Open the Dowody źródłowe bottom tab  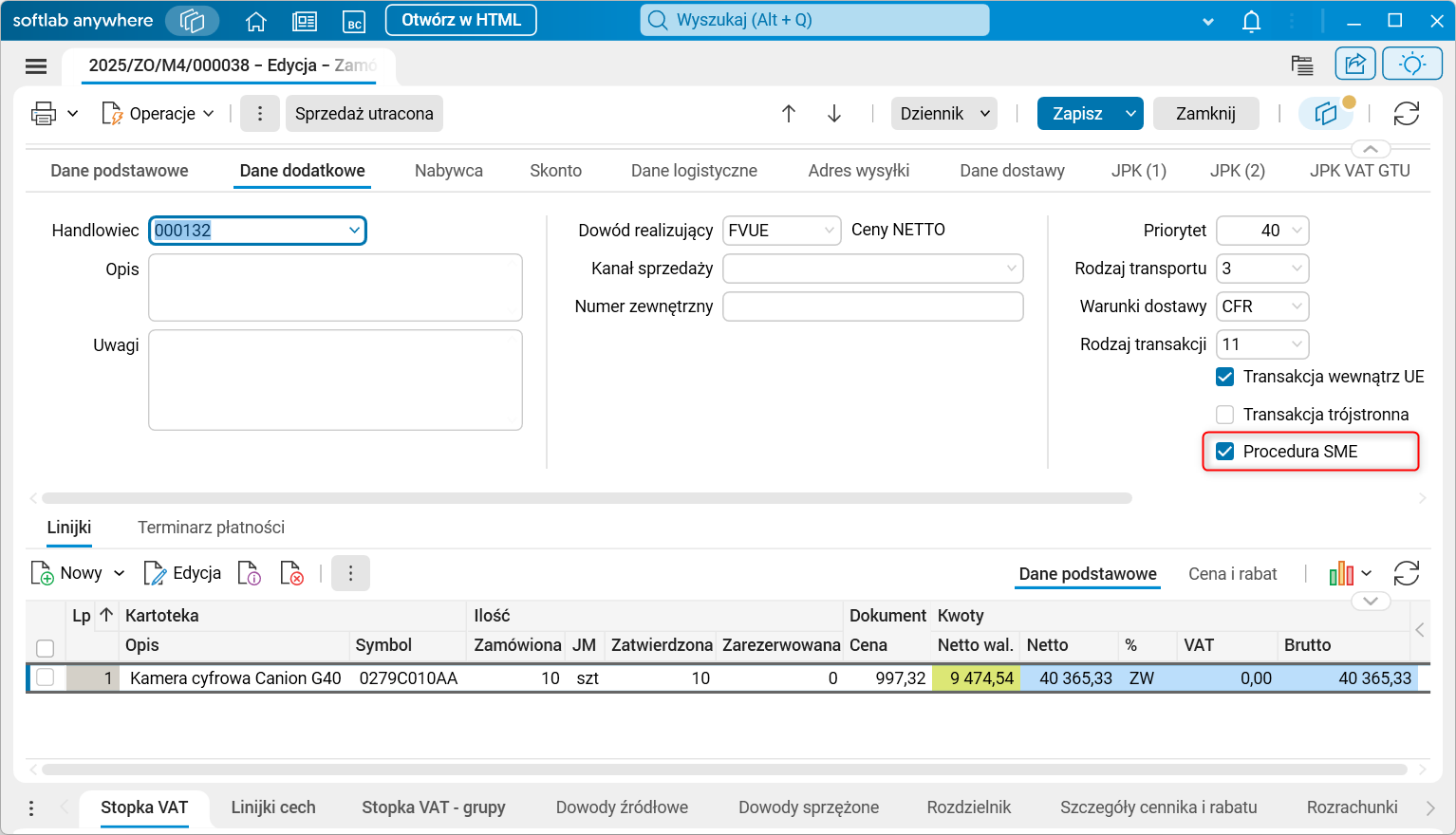(x=622, y=807)
